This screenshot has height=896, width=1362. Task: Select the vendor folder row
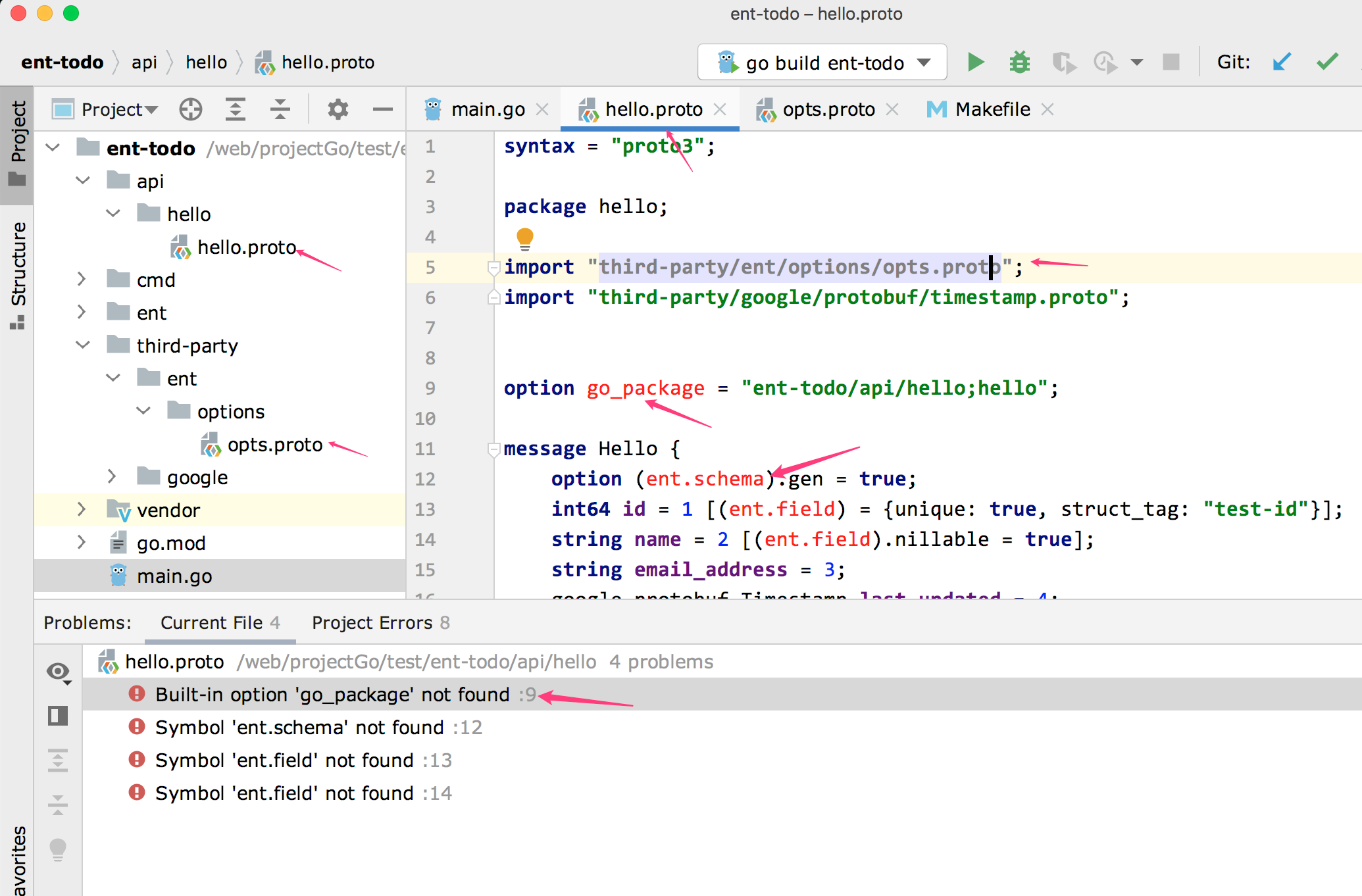(x=220, y=510)
